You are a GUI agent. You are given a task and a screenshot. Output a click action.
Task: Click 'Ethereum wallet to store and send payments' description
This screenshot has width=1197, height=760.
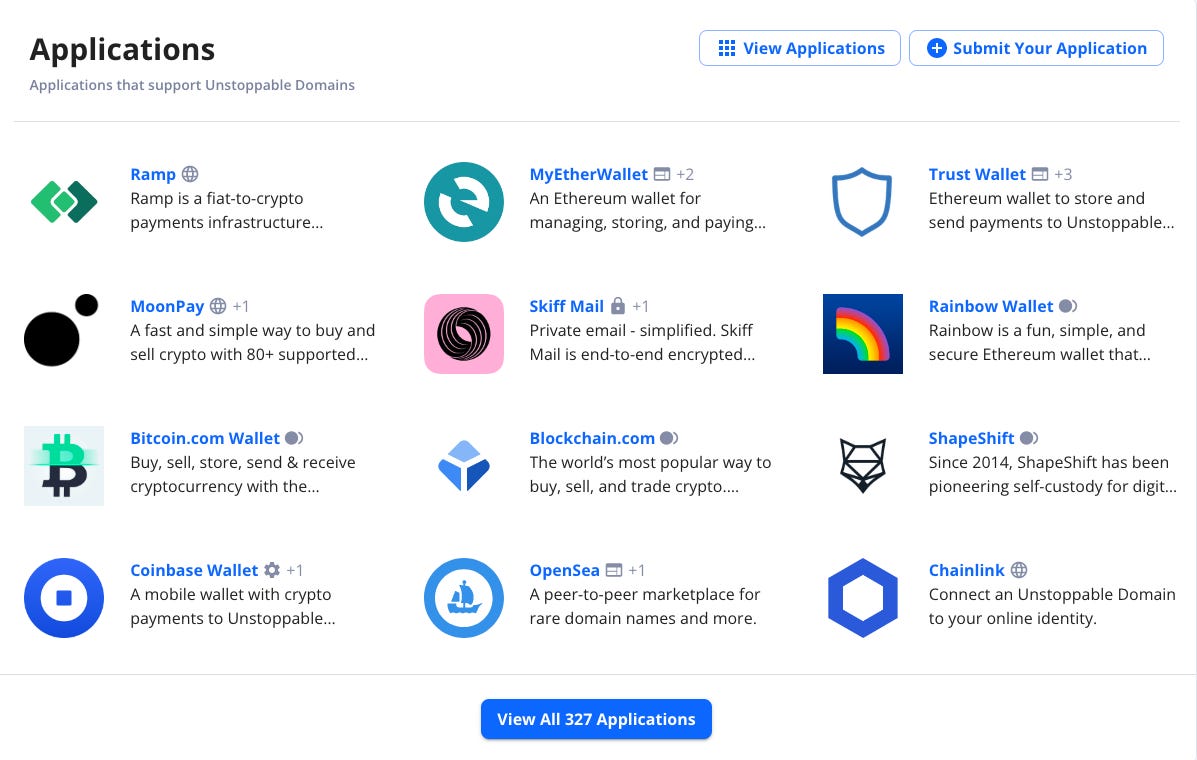[1051, 210]
